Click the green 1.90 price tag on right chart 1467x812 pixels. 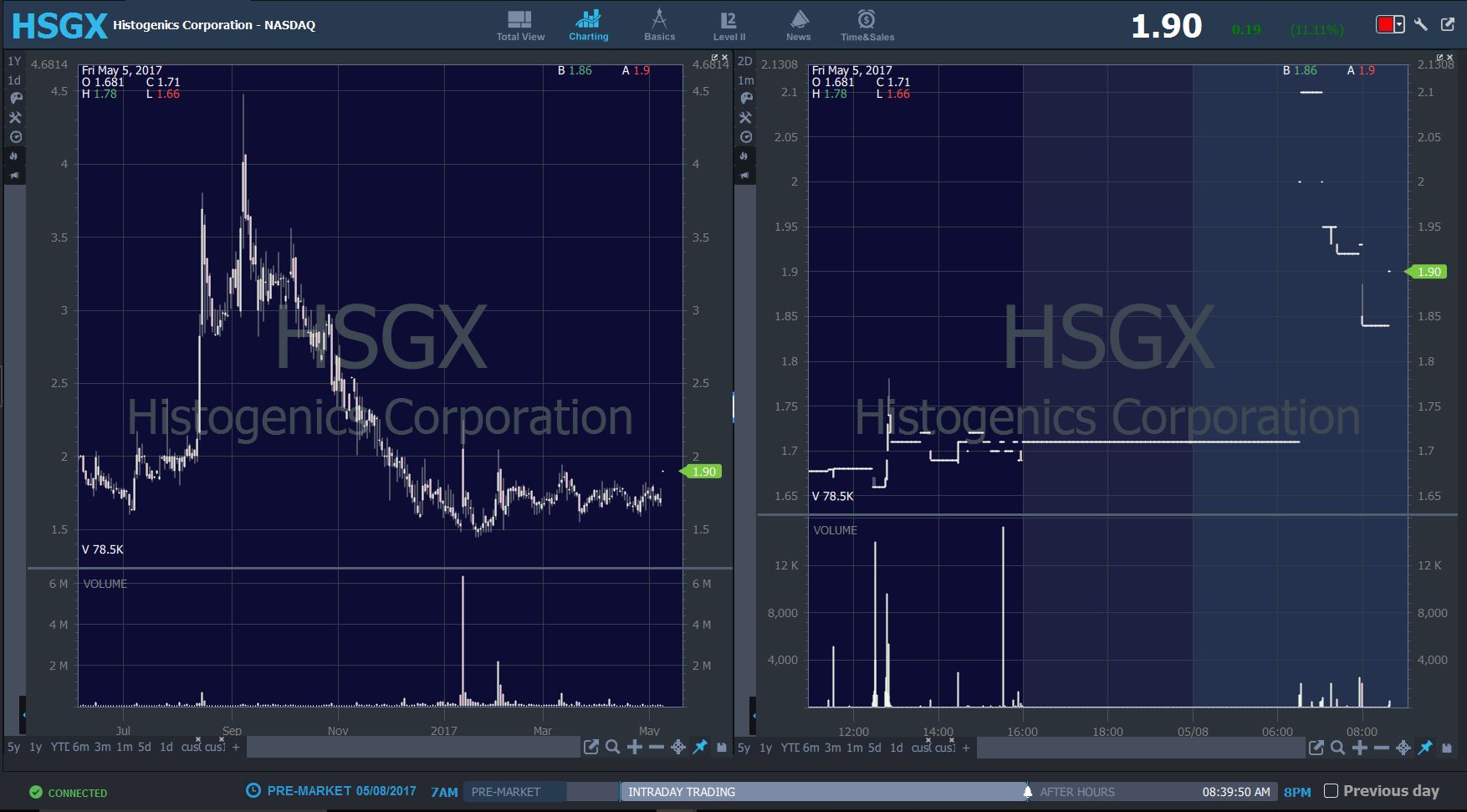(x=1425, y=272)
